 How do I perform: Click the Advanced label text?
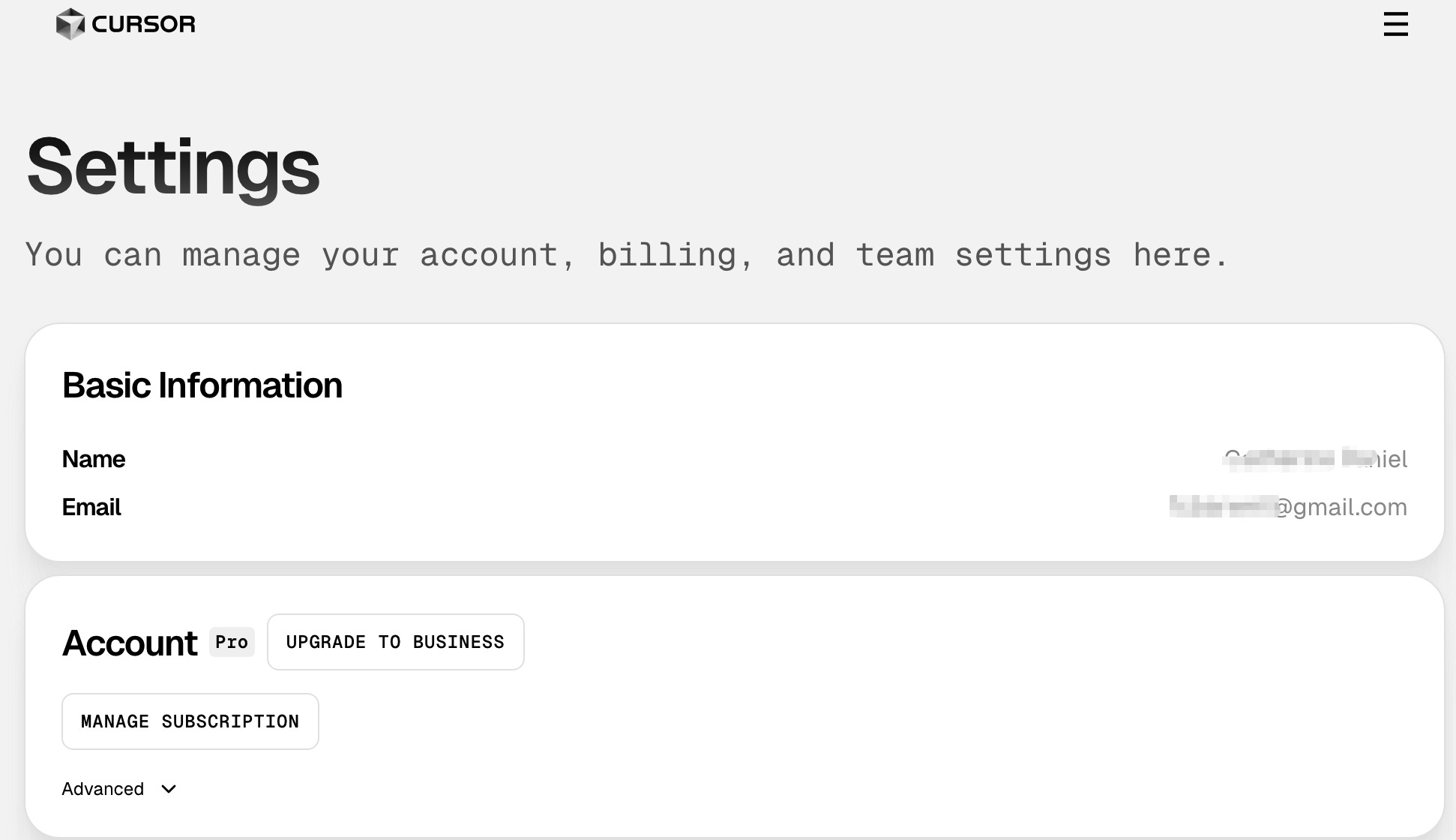point(103,789)
